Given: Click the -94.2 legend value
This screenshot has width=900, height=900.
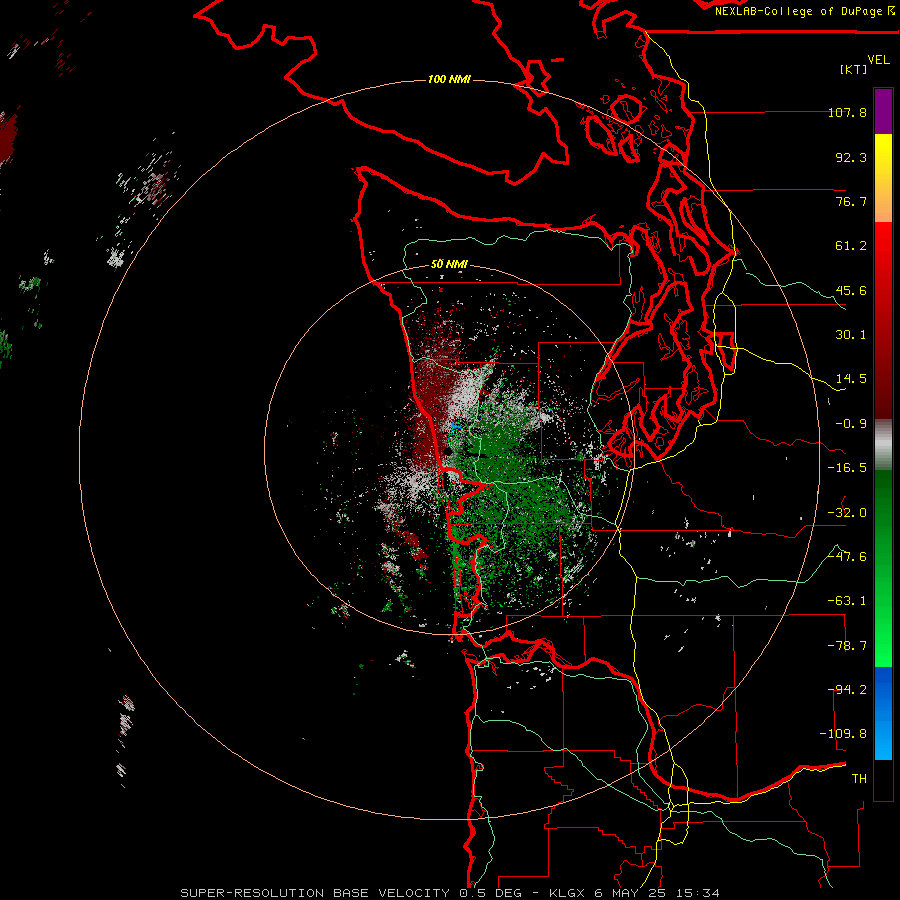Looking at the screenshot, I should (847, 690).
